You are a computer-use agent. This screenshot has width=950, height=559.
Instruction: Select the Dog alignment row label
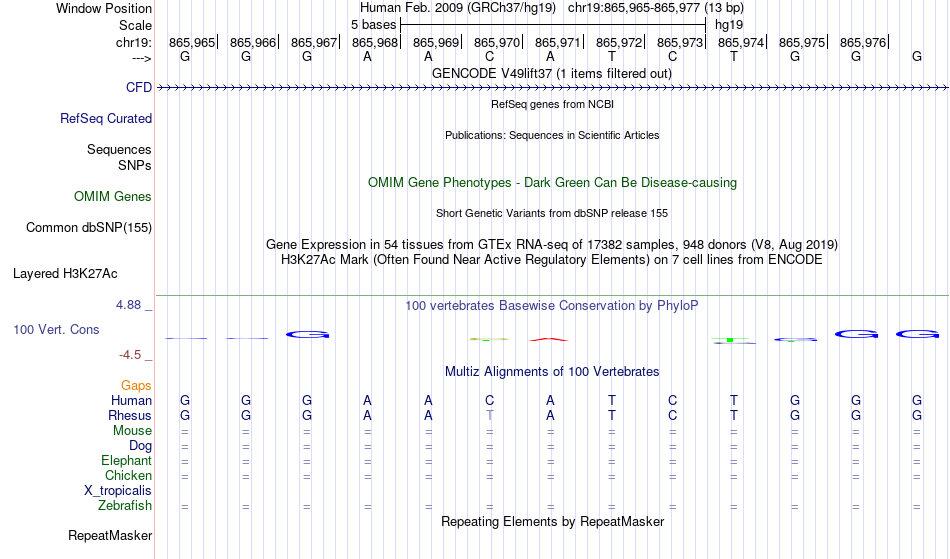141,446
